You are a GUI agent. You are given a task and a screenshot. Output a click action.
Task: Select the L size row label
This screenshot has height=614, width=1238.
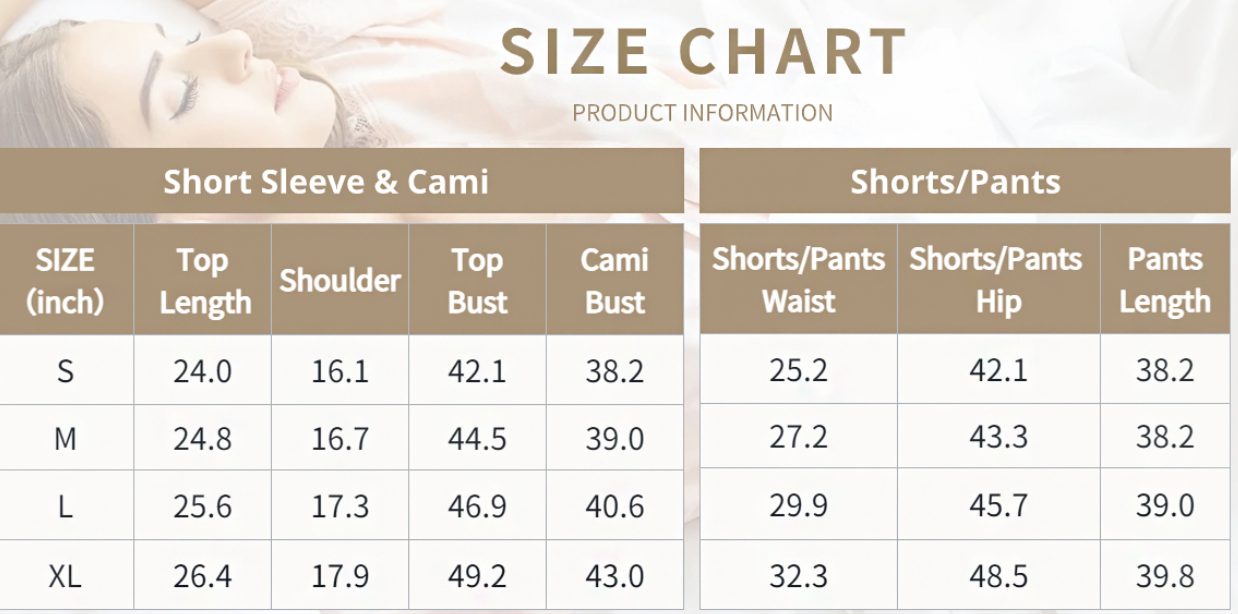pos(65,506)
